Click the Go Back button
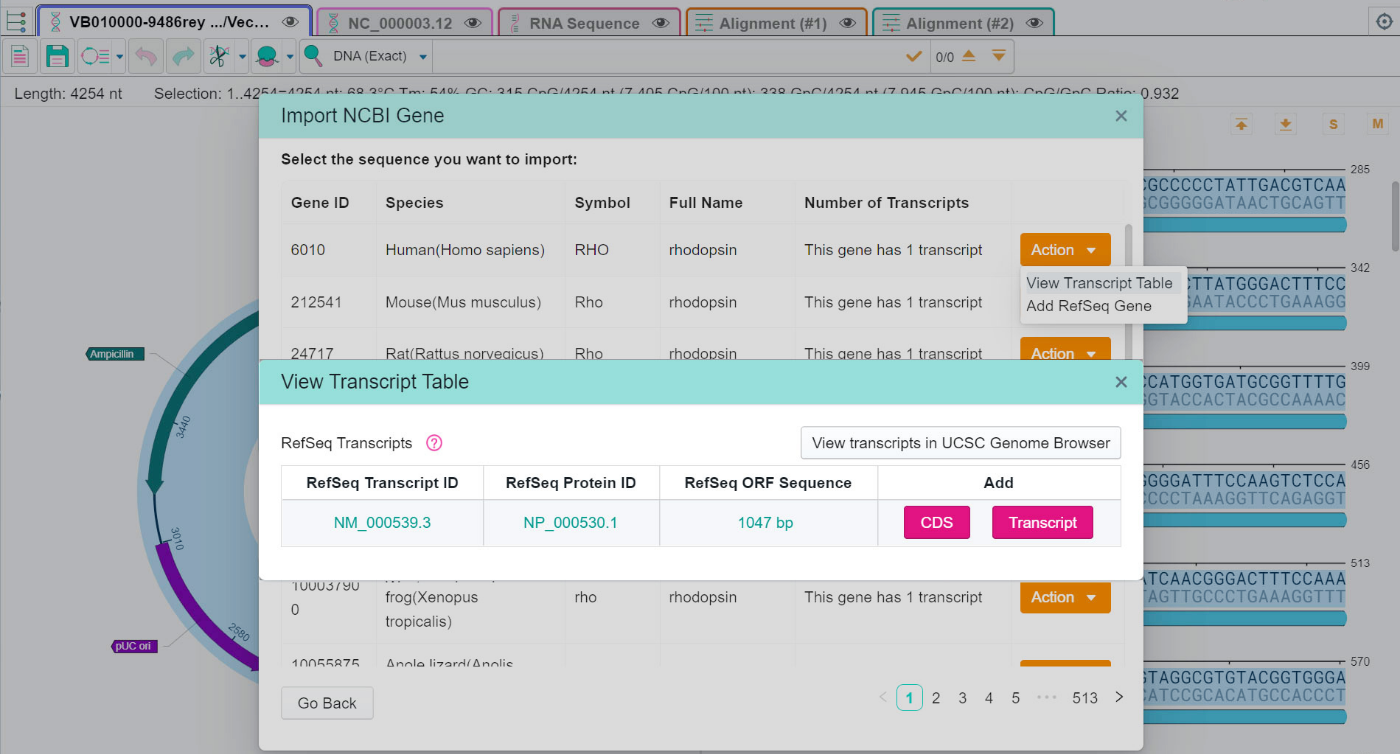Viewport: 1400px width, 754px height. (327, 703)
